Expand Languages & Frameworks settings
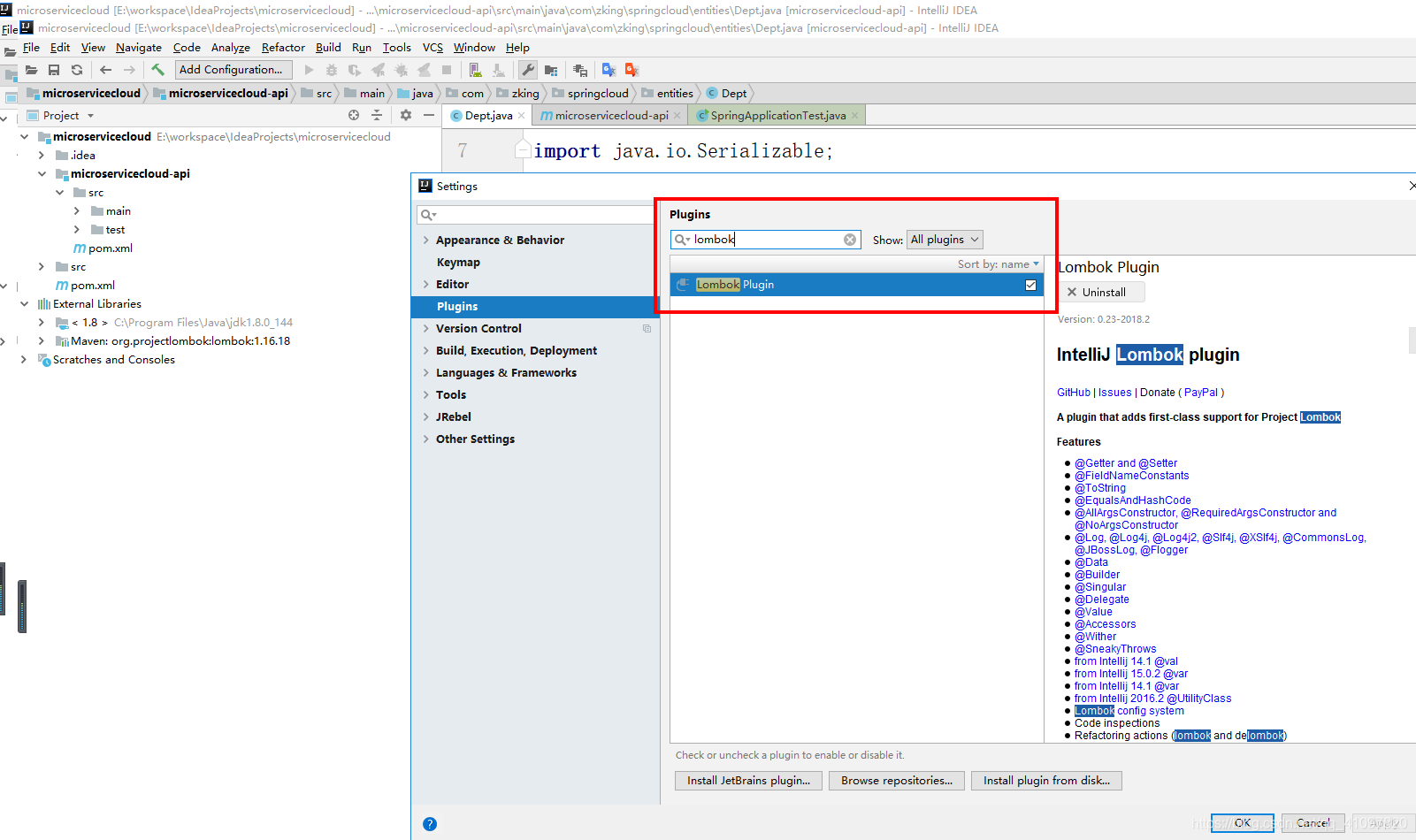The width and height of the screenshot is (1416, 840). pyautogui.click(x=426, y=373)
